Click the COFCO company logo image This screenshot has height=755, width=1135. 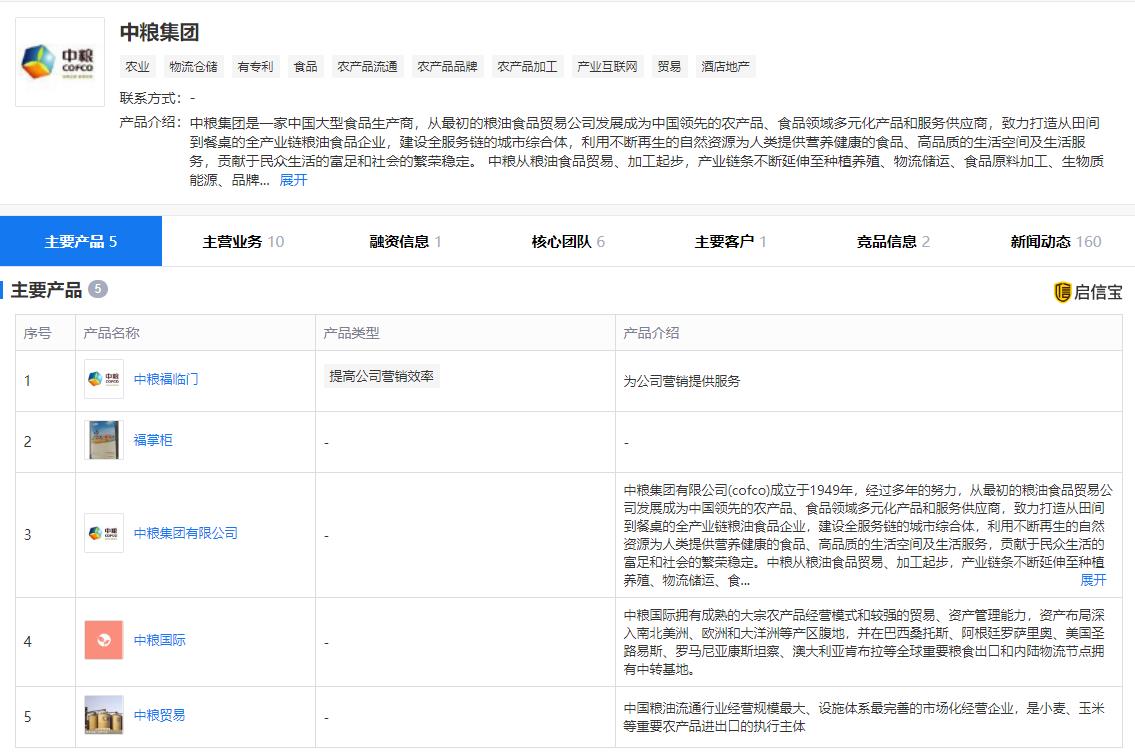pyautogui.click(x=59, y=62)
